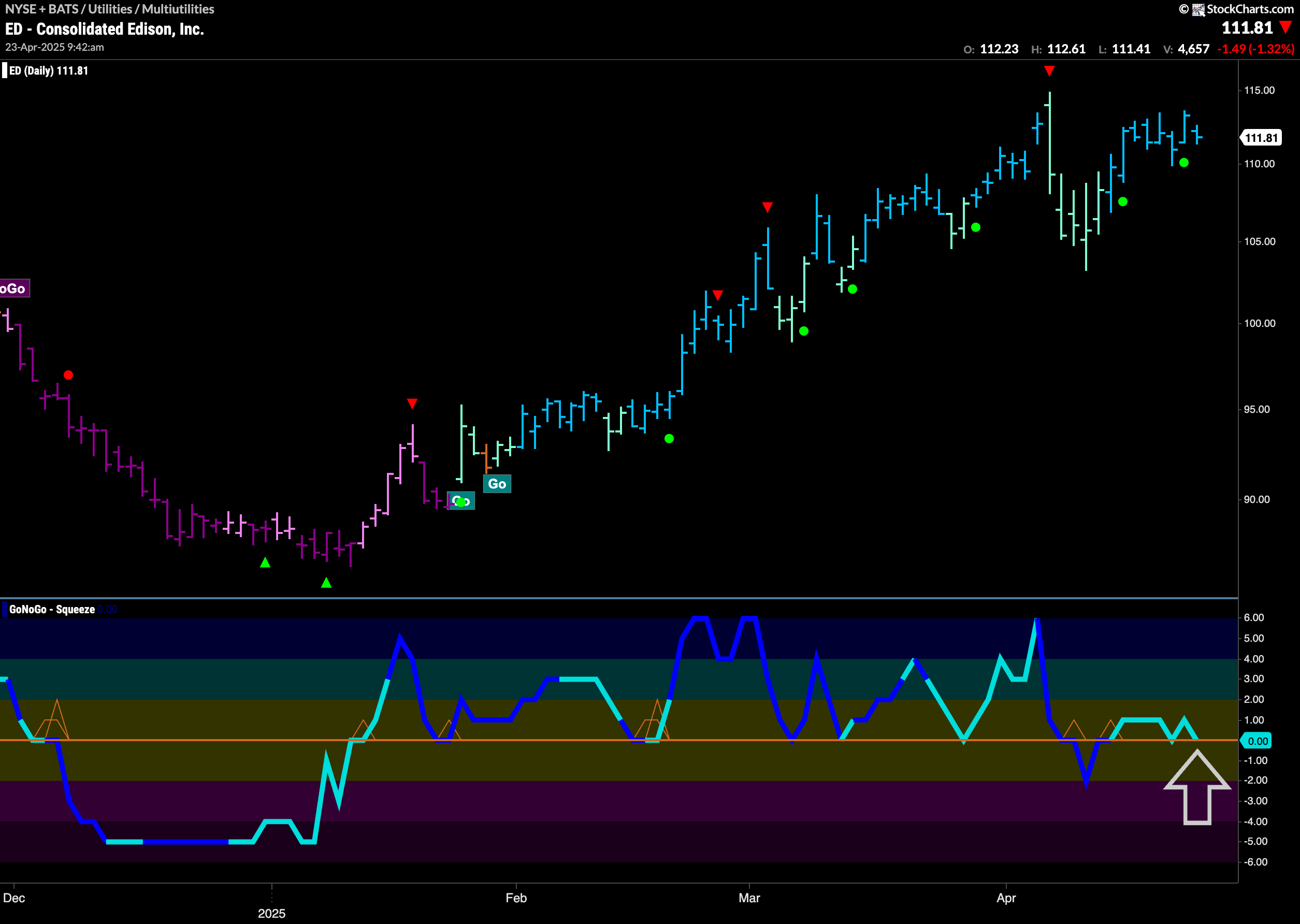Click the 111.81 price tag on the price axis

1261,138
